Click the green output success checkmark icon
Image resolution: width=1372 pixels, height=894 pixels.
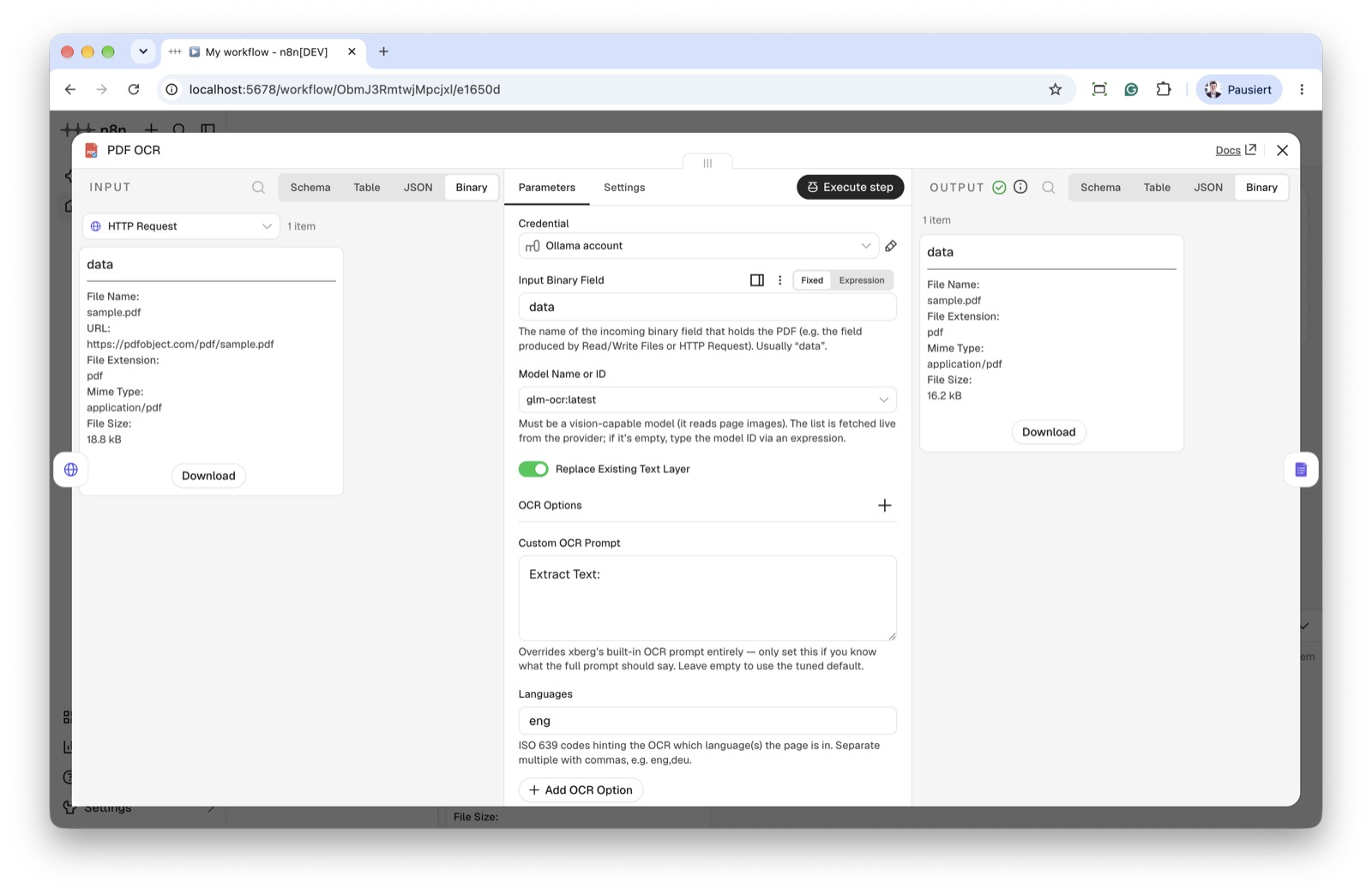(999, 187)
